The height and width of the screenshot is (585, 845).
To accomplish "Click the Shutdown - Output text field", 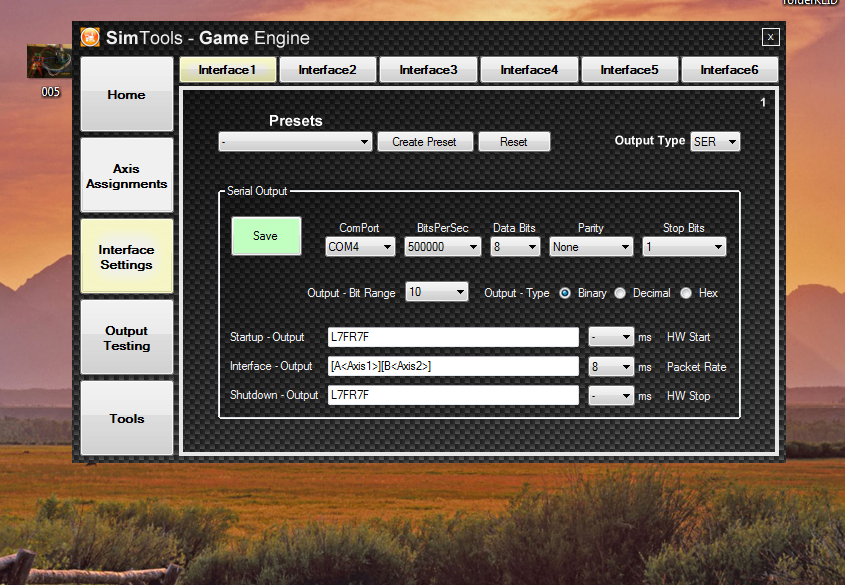I will [453, 395].
